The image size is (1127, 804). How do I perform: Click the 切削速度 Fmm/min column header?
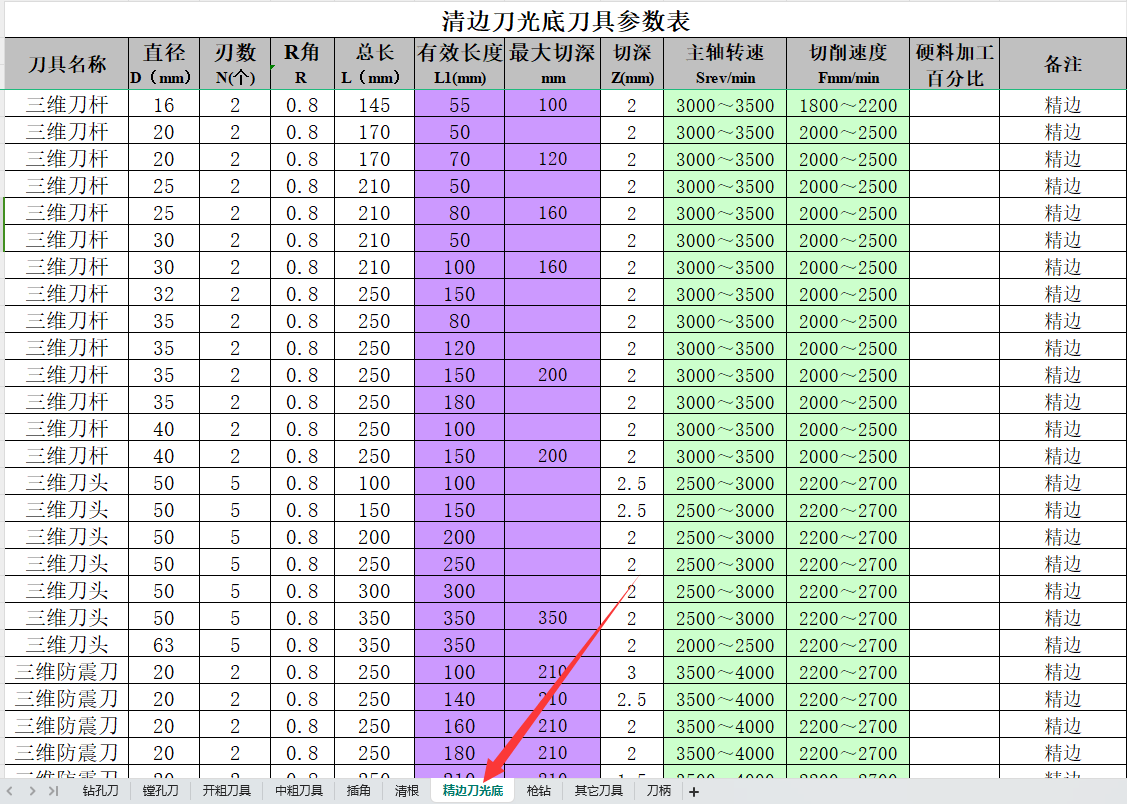coord(848,64)
